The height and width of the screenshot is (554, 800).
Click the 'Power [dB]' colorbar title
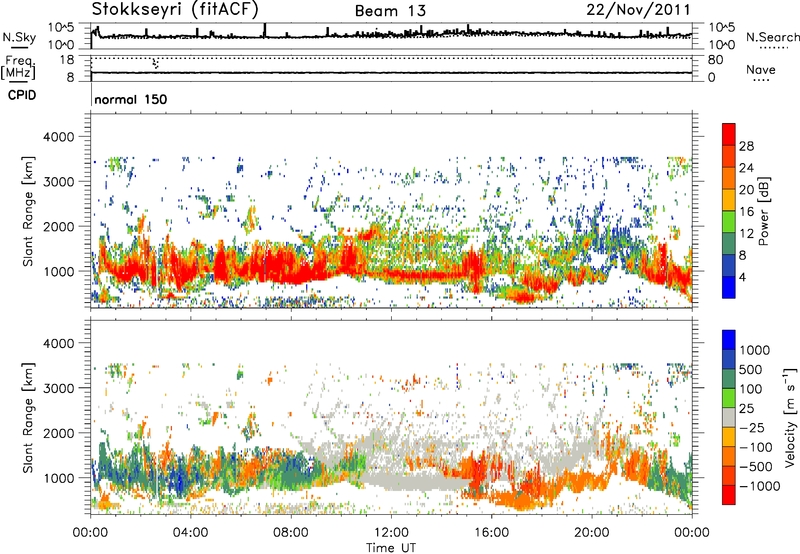(x=763, y=211)
